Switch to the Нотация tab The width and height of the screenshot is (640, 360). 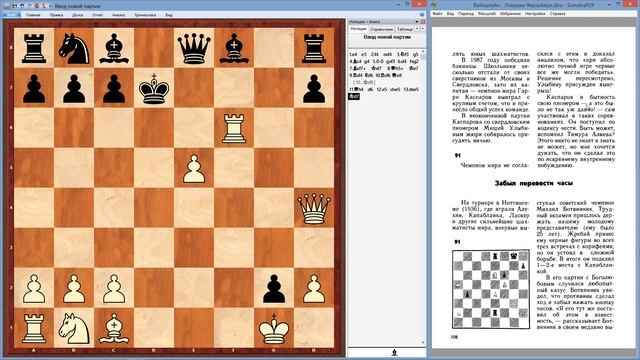point(358,29)
